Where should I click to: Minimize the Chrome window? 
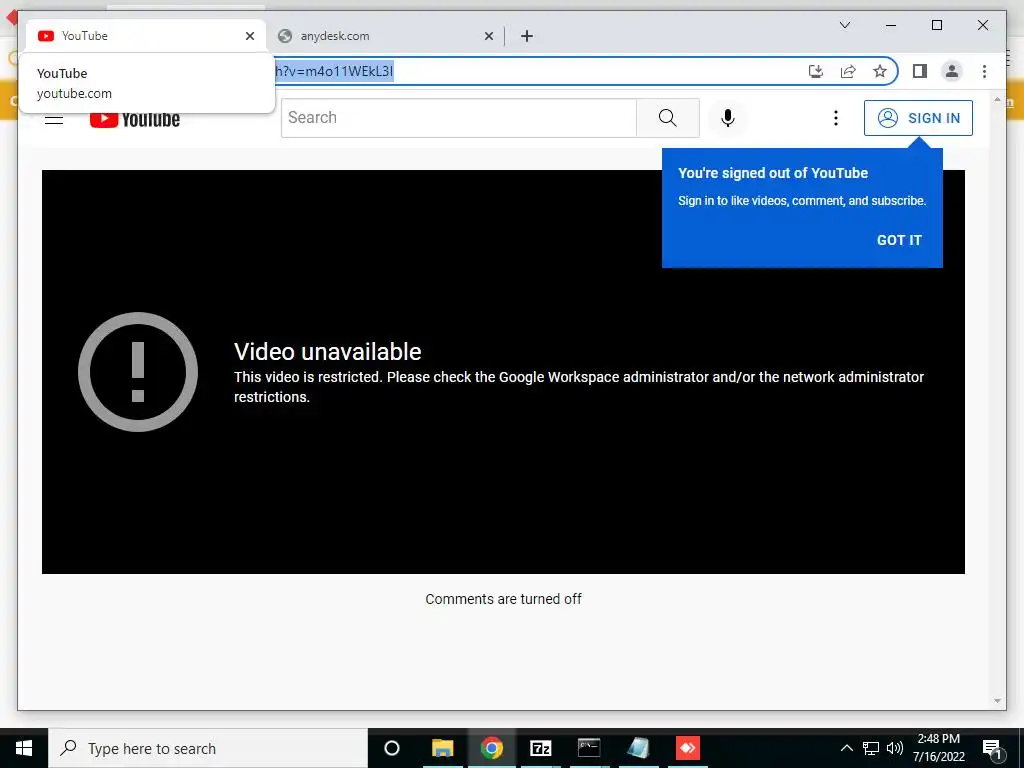[891, 25]
